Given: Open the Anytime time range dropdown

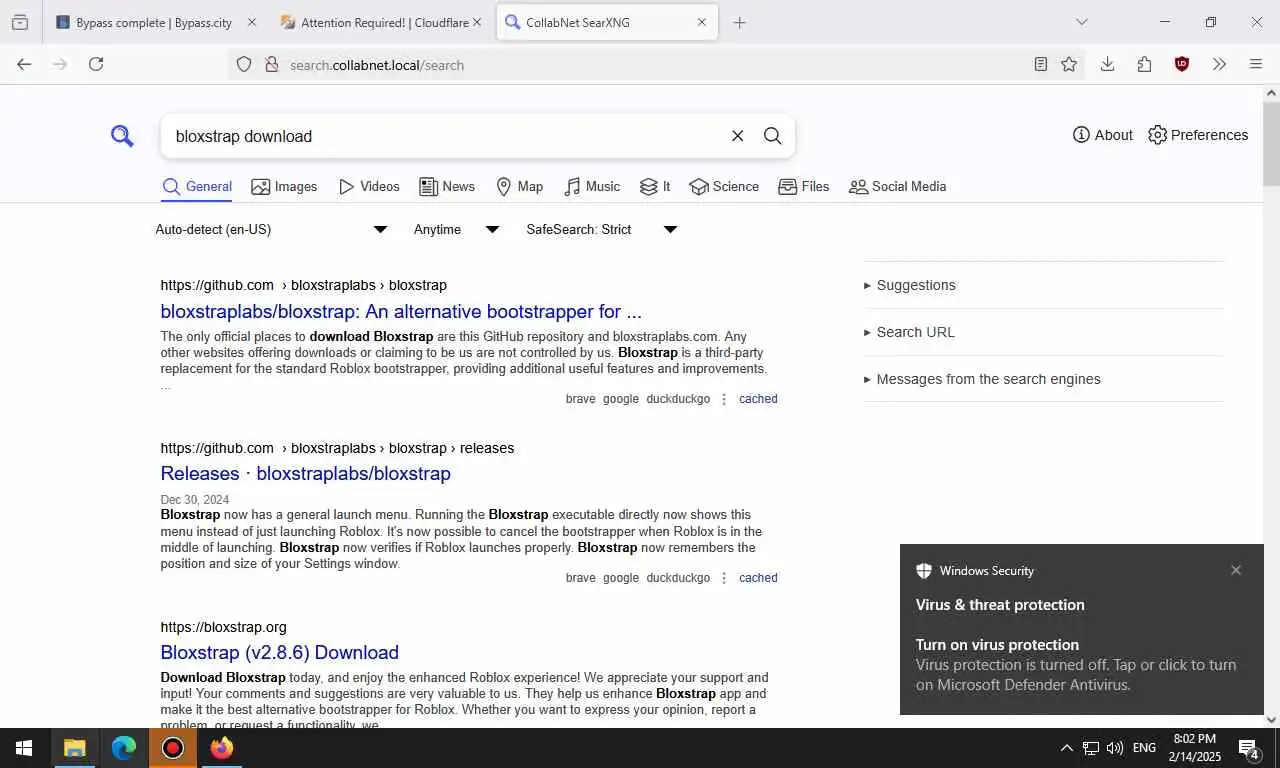Looking at the screenshot, I should coord(456,229).
